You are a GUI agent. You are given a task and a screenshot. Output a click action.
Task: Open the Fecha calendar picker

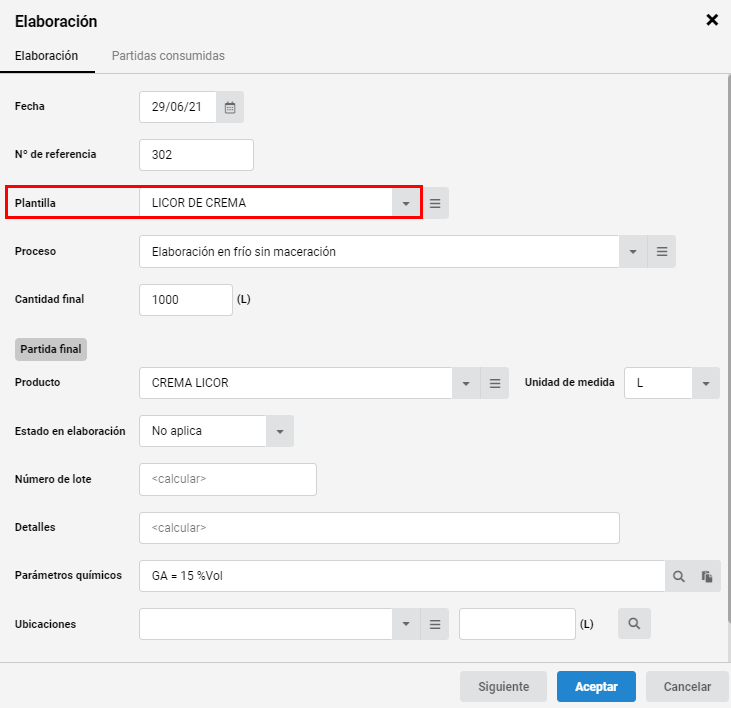(230, 107)
